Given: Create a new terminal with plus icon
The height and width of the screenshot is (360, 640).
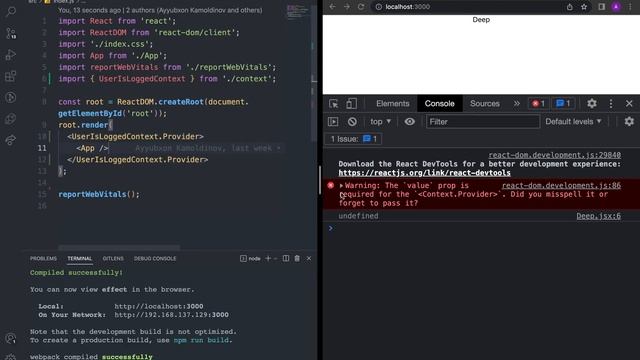Looking at the screenshot, I should coord(268,258).
